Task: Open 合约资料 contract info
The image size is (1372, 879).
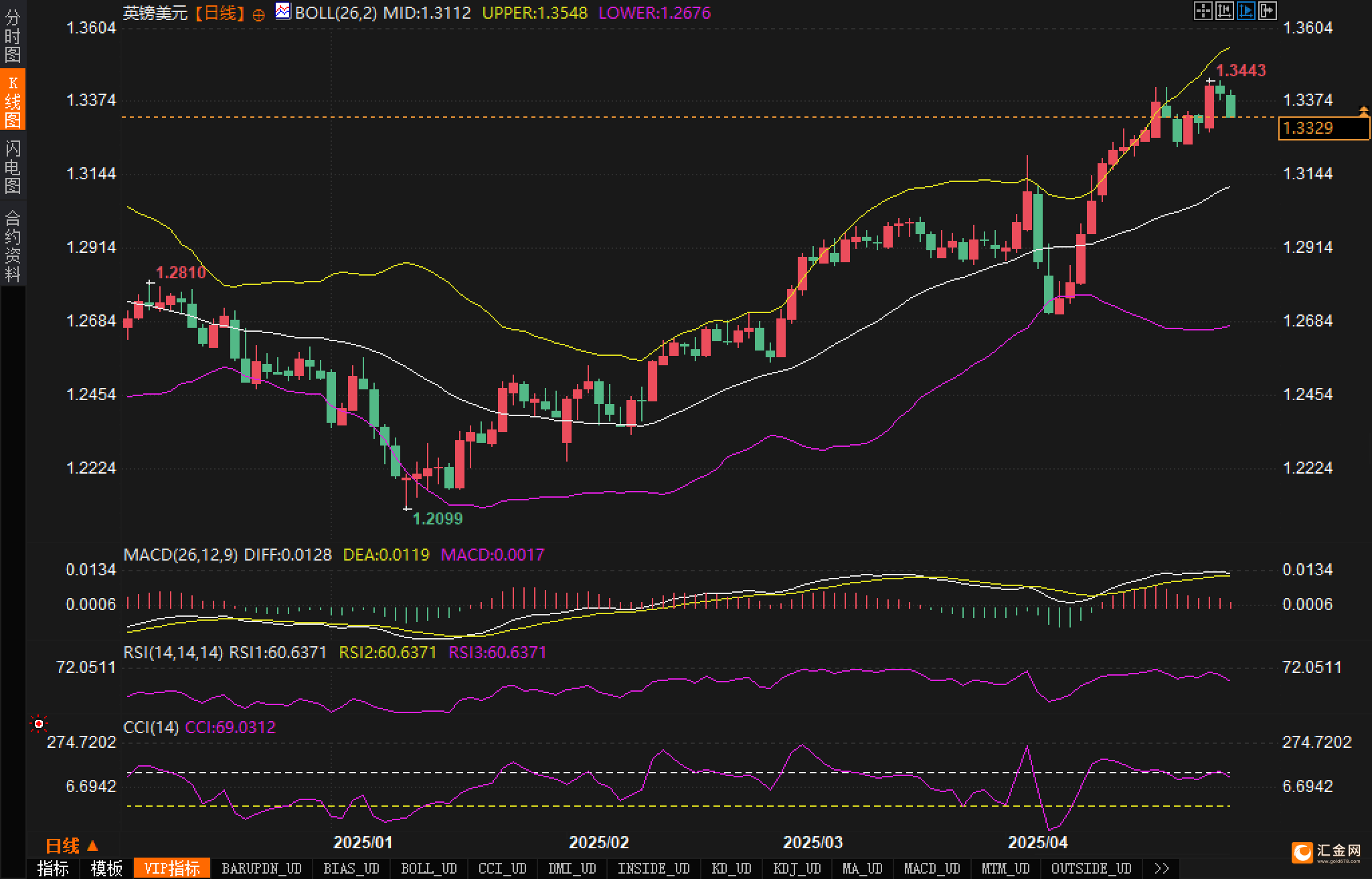Action: pos(13,245)
